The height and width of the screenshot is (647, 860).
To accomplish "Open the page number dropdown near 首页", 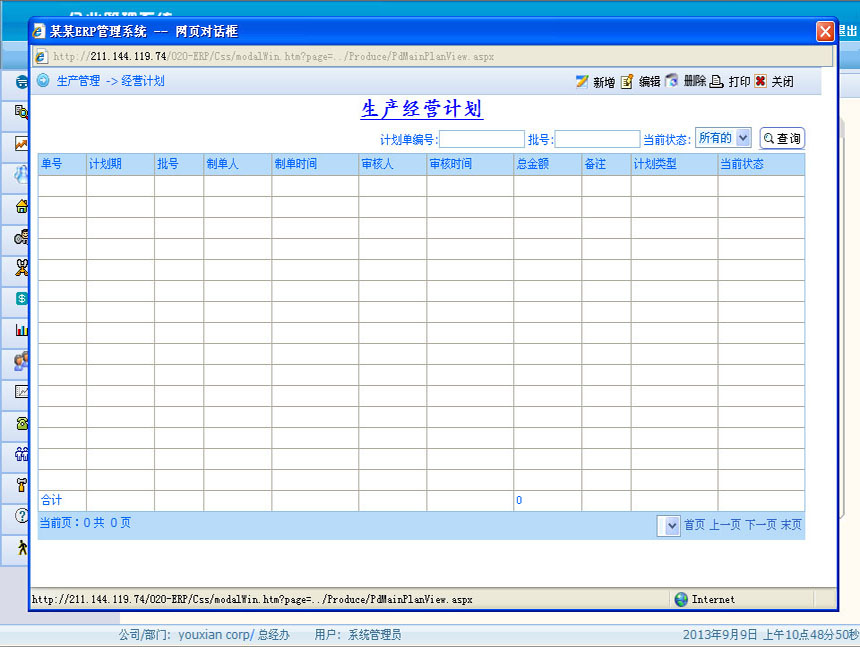I will 668,525.
